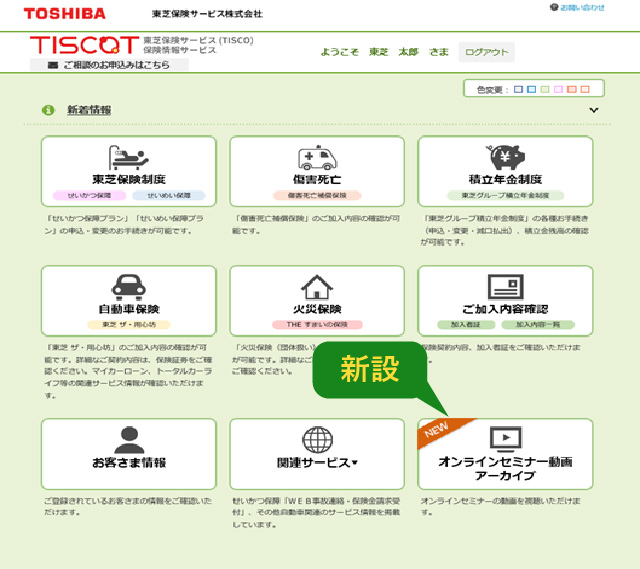Click the description starting 『東芝 ザ・用心坊』

(128, 371)
